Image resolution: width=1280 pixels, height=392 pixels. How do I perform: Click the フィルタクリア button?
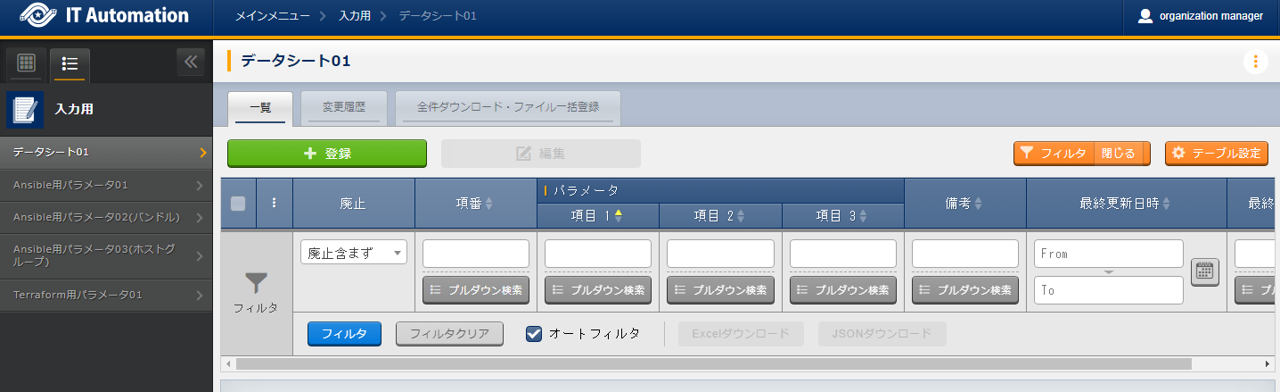[449, 334]
